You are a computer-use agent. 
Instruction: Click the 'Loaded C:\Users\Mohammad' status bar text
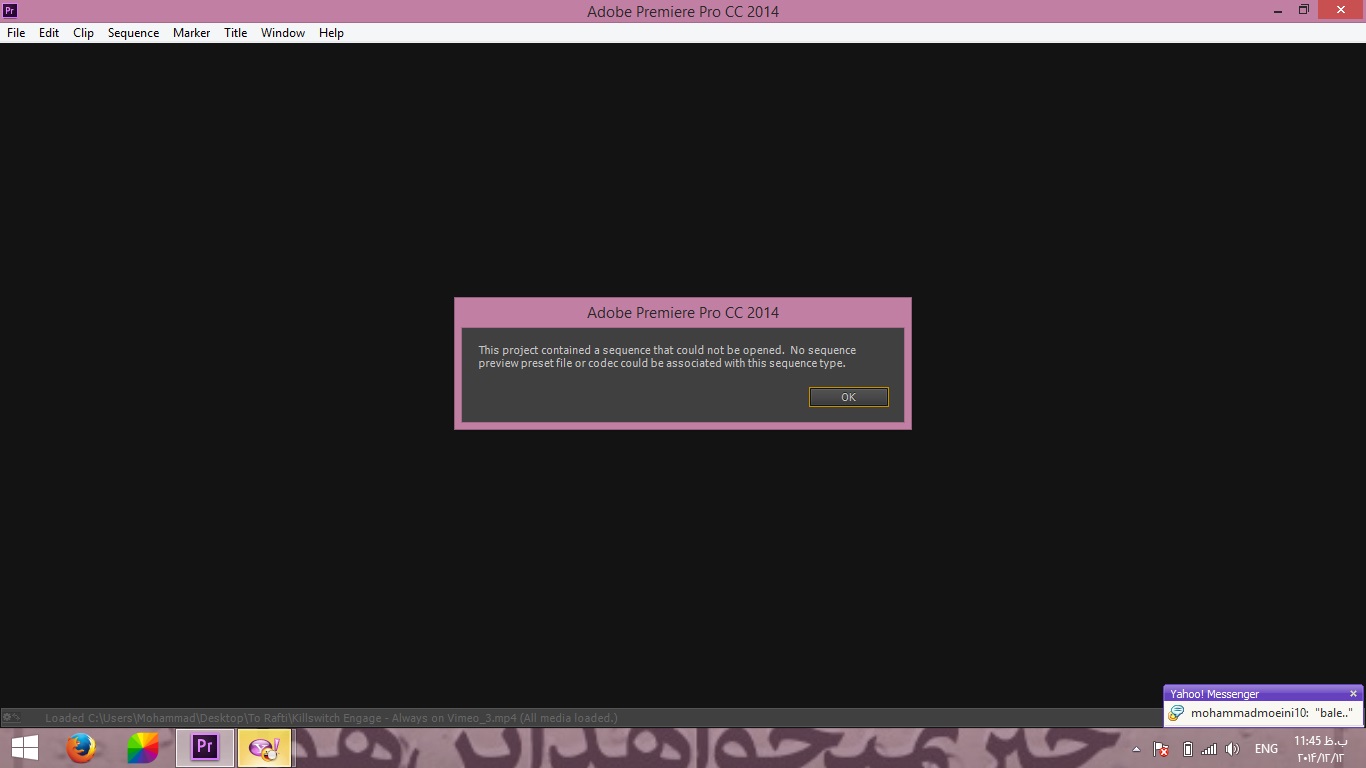[x=331, y=718]
